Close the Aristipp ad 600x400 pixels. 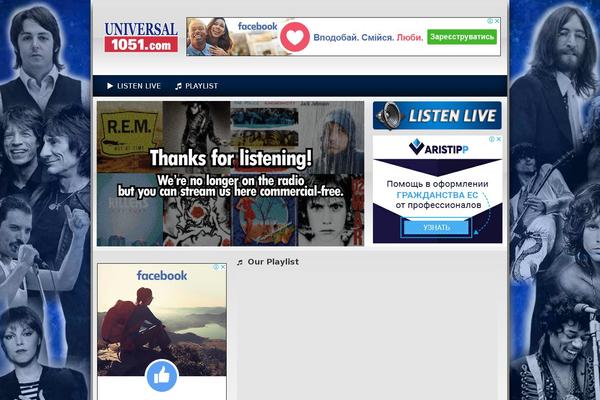click(499, 139)
